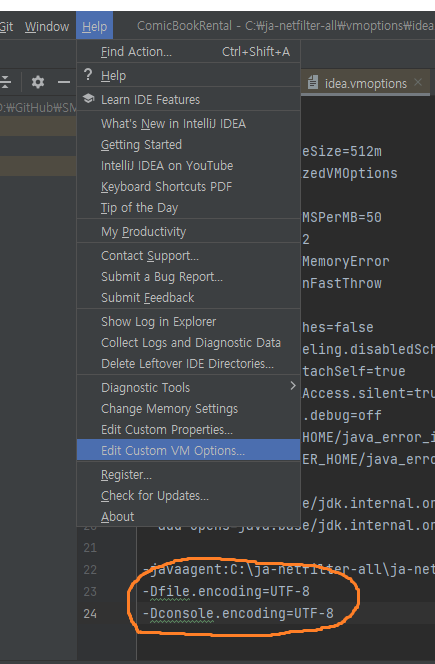
Task: Open Change Memory Settings
Action: tap(188, 409)
